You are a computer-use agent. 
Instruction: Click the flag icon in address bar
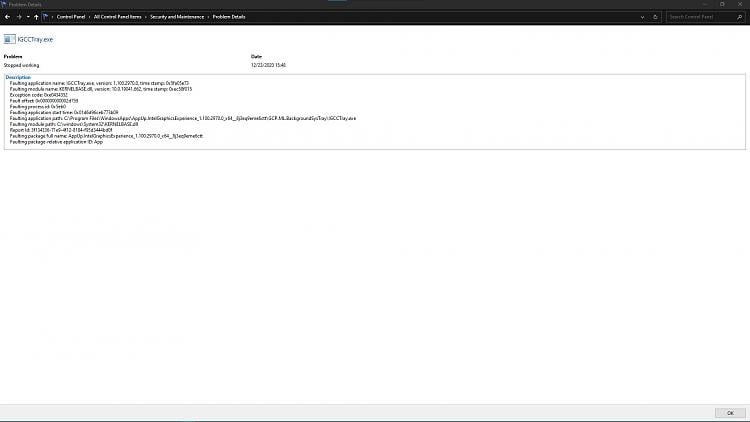[x=45, y=17]
